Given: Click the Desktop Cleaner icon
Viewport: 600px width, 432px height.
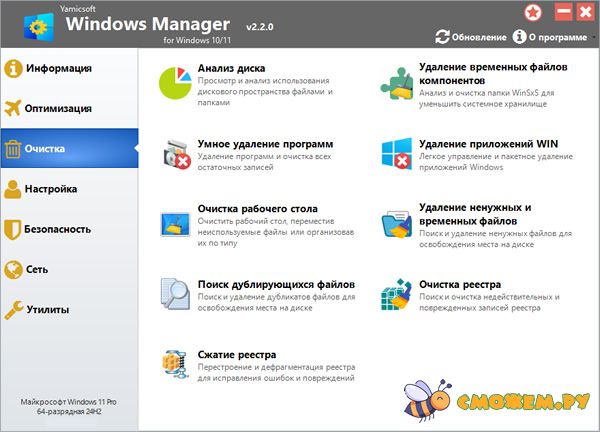Looking at the screenshot, I should (178, 226).
